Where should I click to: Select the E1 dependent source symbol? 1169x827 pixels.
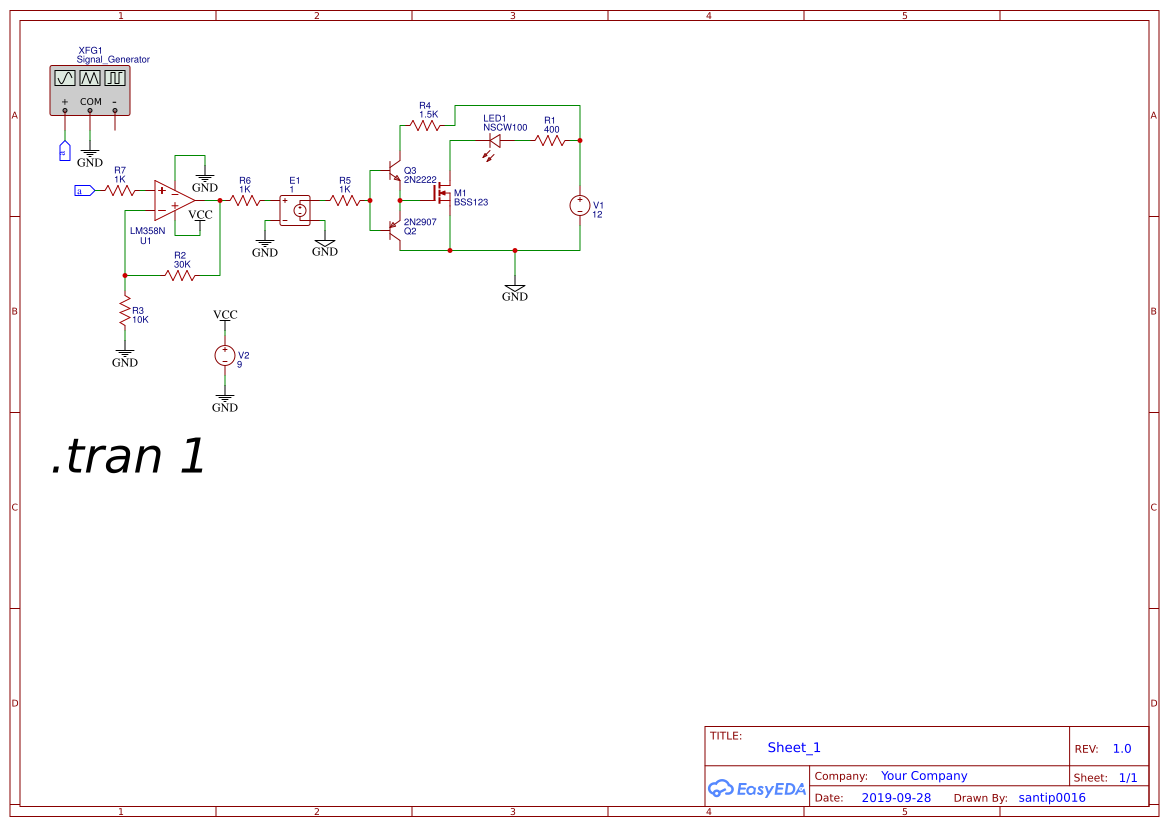pyautogui.click(x=295, y=207)
